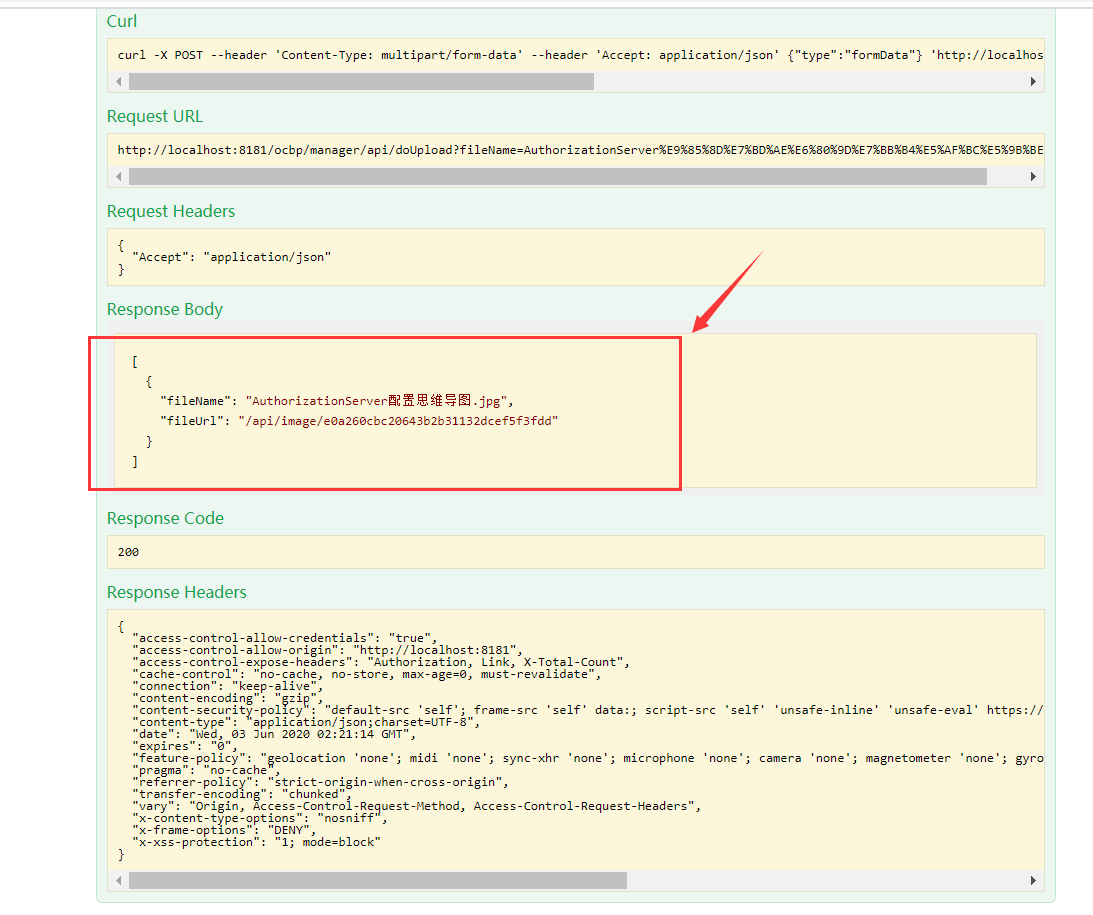Click the content-type application/json header line

[x=306, y=722]
